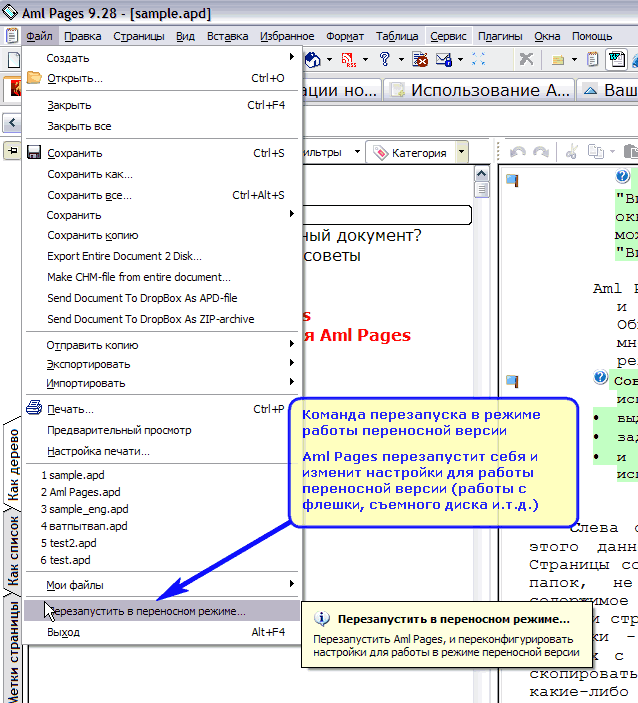Screen dimensions: 638x703
Task: Click the empty search field in tree panel
Action: (x=386, y=214)
